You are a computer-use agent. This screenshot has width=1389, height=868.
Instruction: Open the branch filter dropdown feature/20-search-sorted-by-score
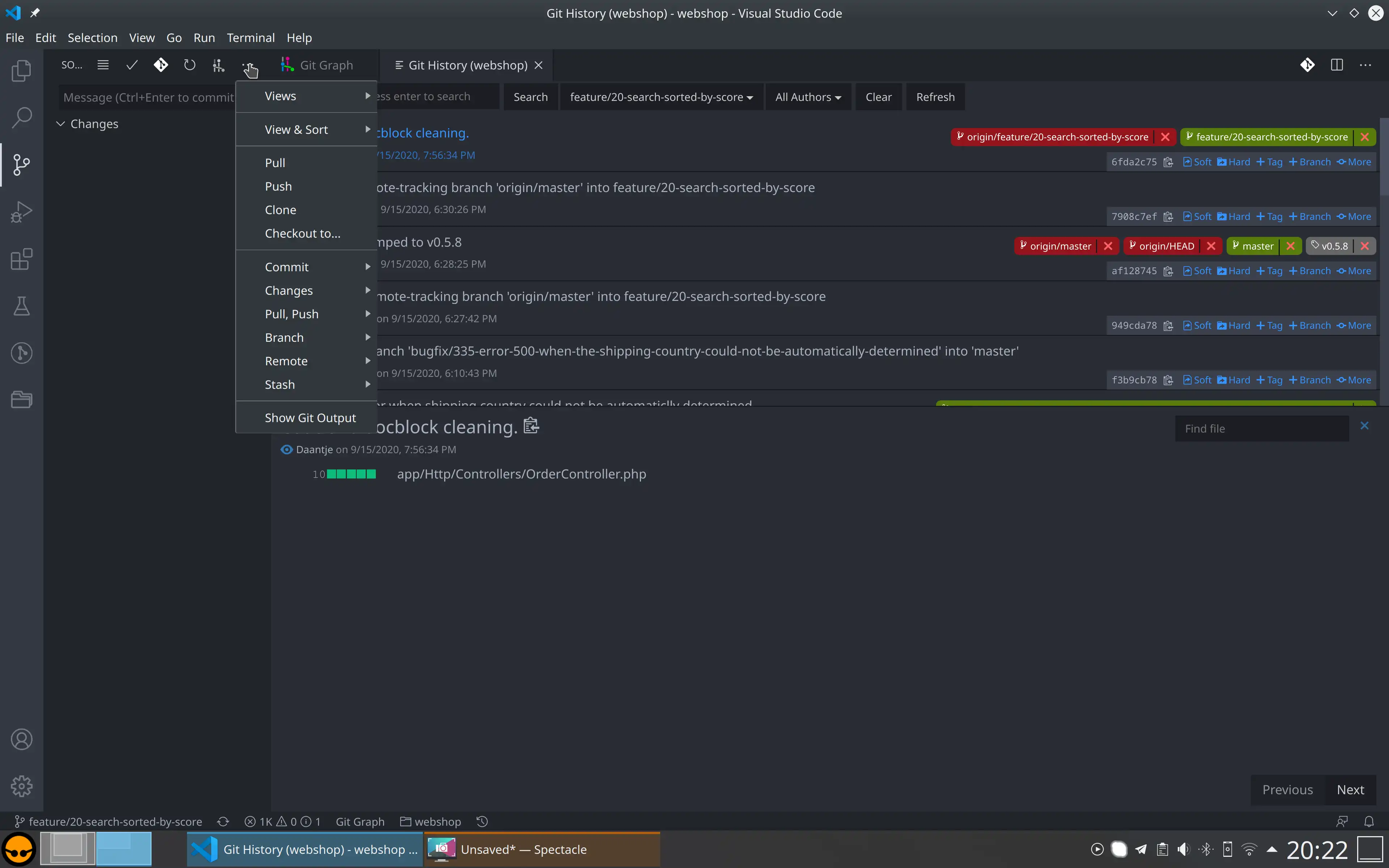click(661, 97)
